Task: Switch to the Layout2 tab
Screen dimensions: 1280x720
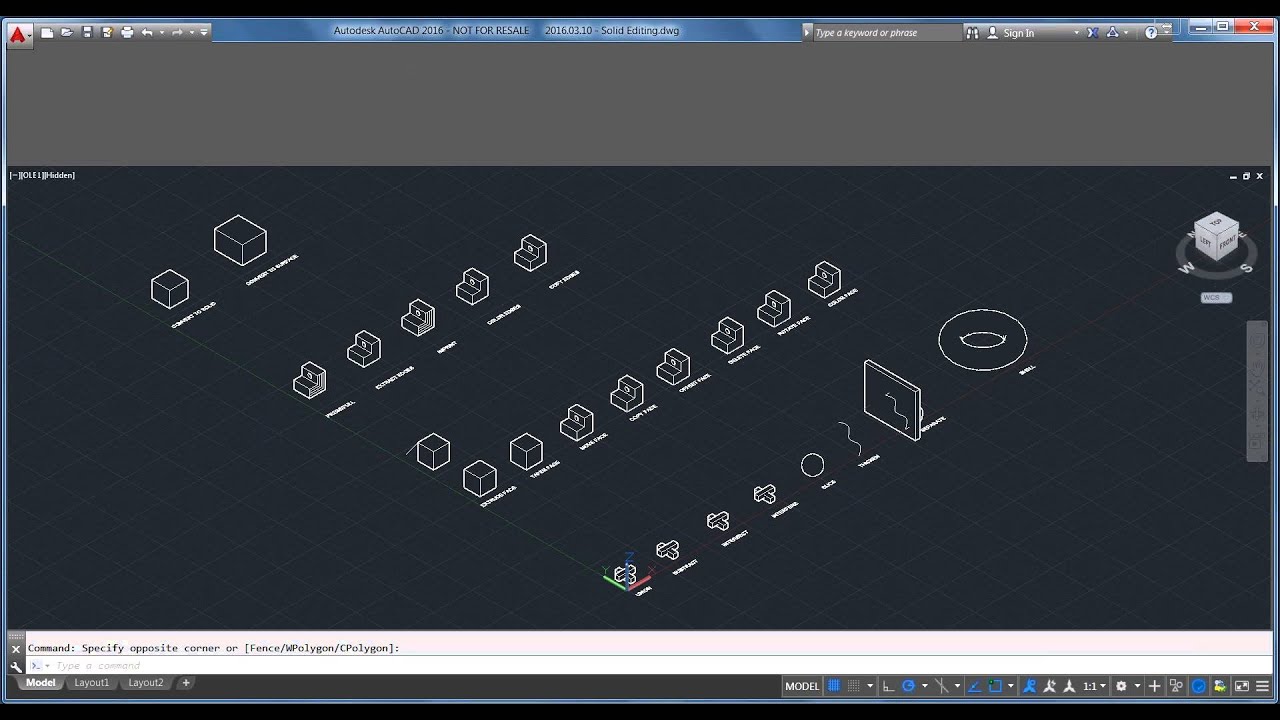Action: pos(145,683)
